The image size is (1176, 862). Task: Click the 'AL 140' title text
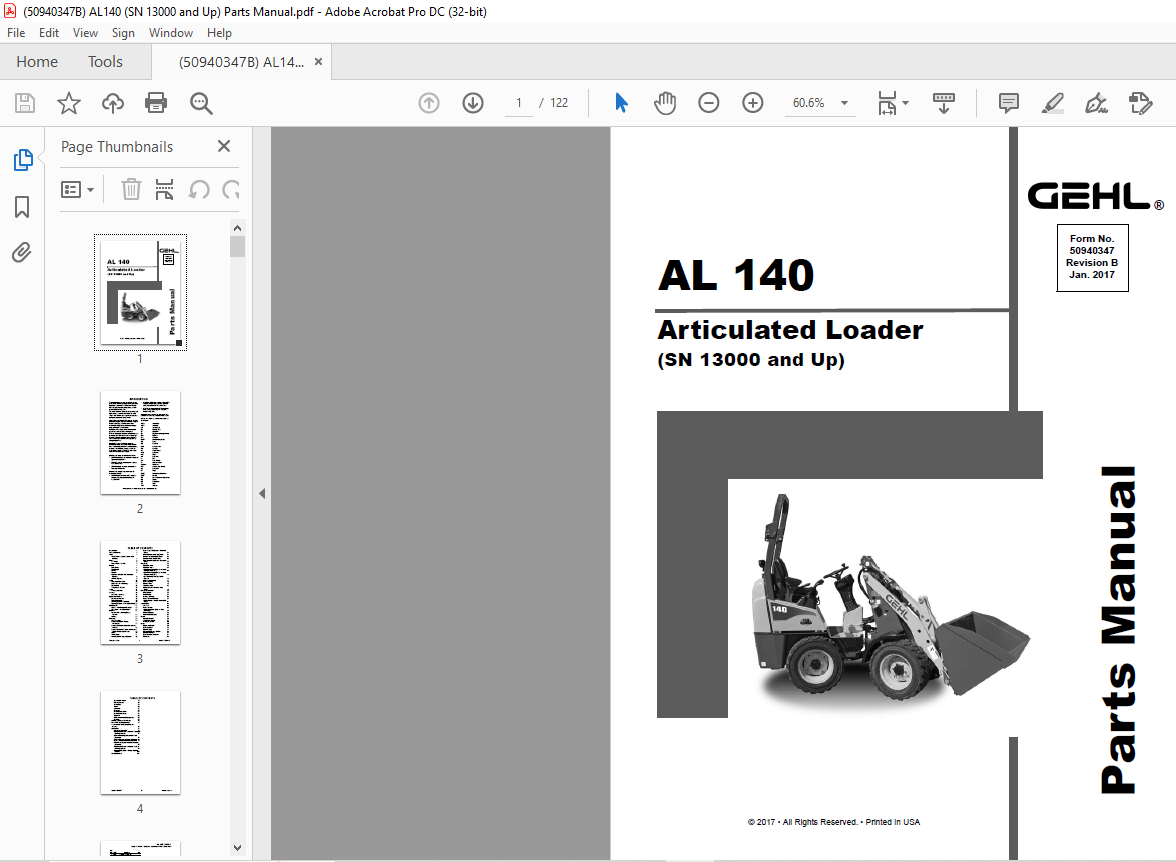[736, 275]
